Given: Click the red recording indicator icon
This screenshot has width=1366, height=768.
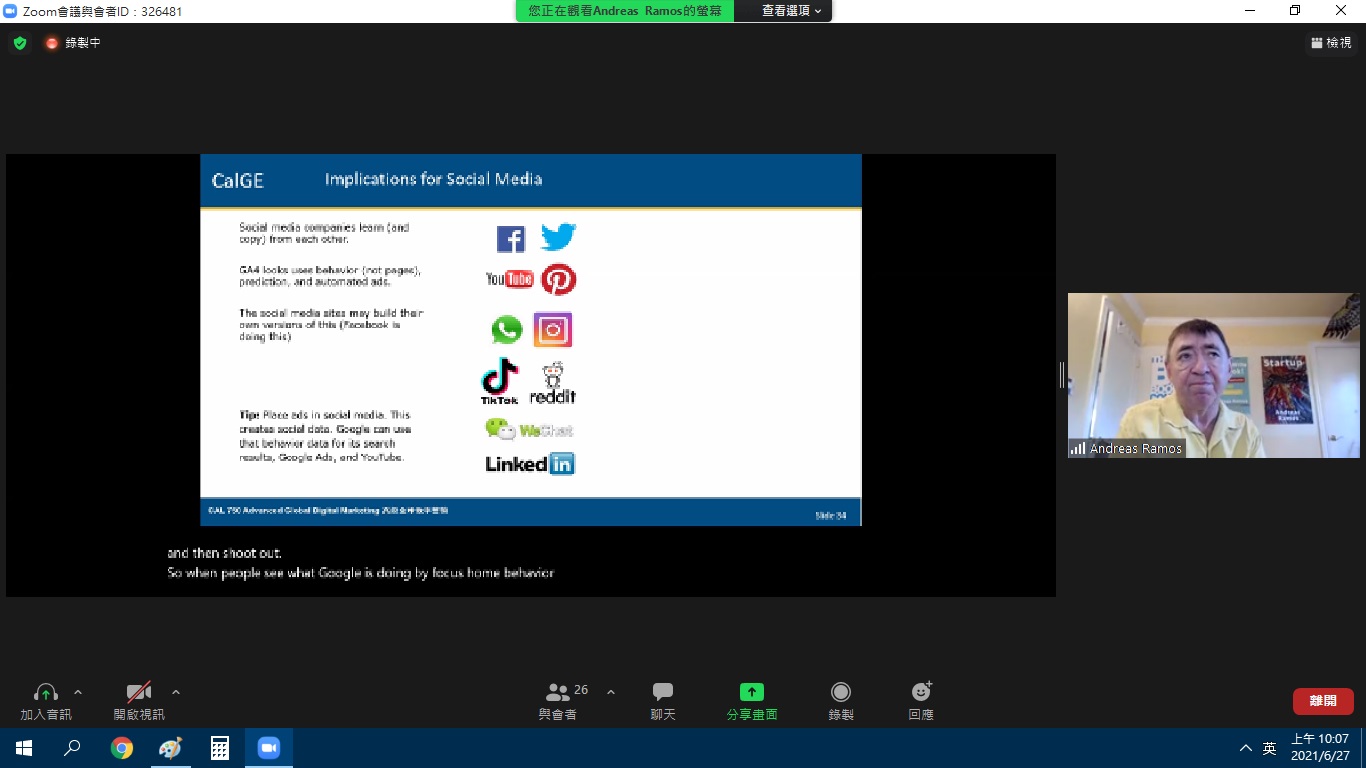Looking at the screenshot, I should pos(52,43).
